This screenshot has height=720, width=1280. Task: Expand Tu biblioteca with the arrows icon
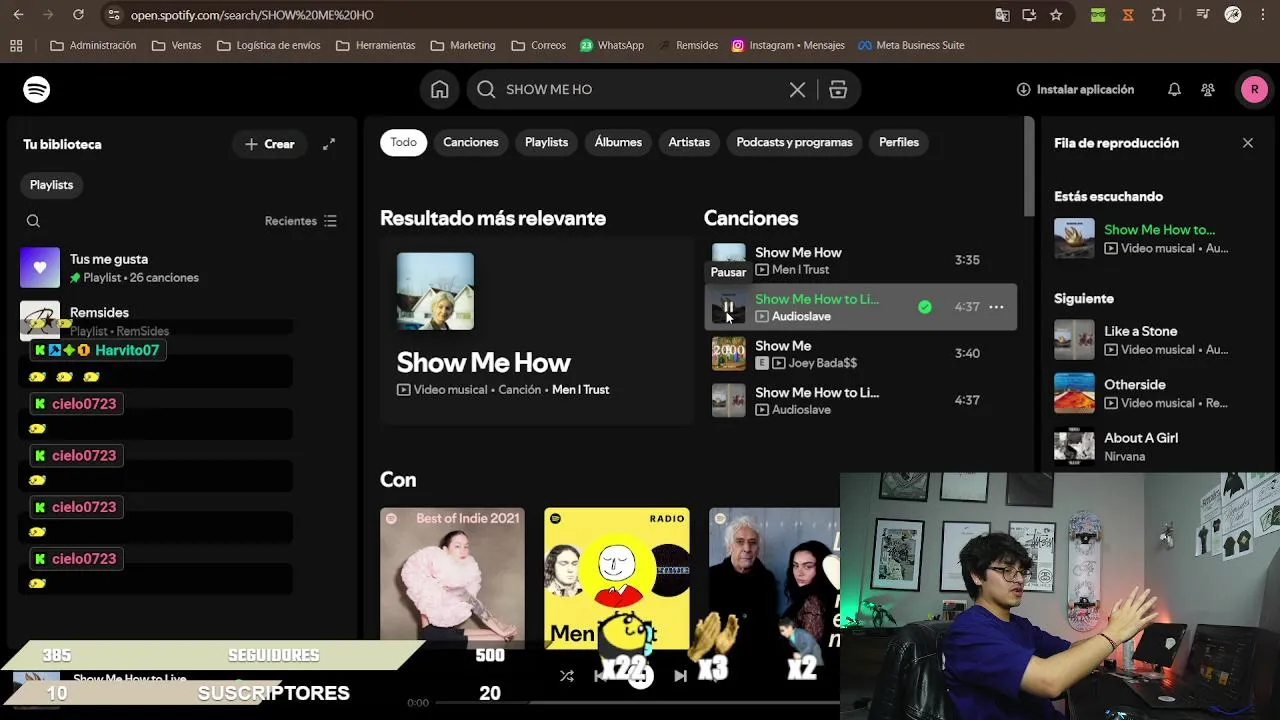[x=329, y=144]
